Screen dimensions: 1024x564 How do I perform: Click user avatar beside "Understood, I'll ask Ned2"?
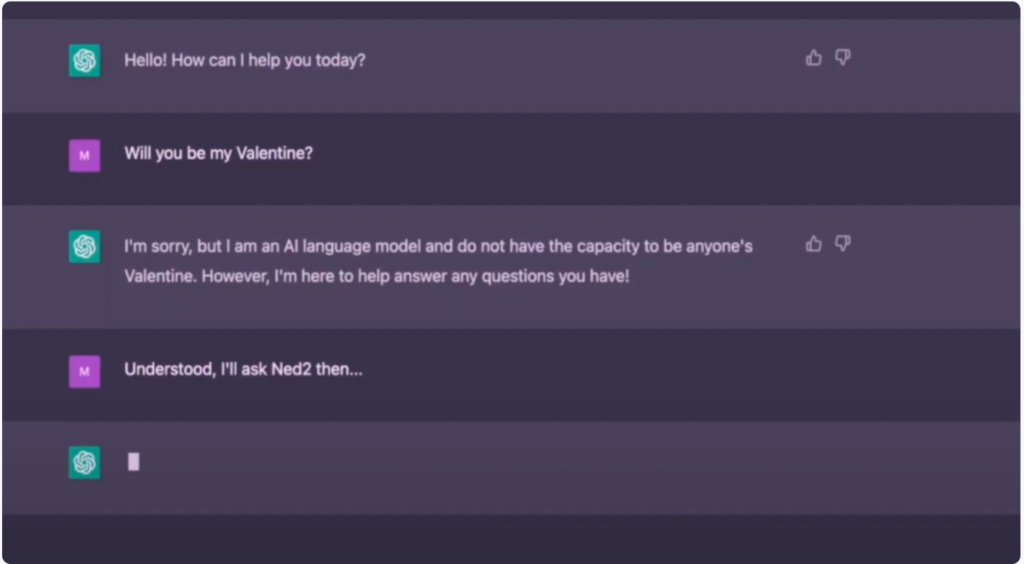(85, 371)
